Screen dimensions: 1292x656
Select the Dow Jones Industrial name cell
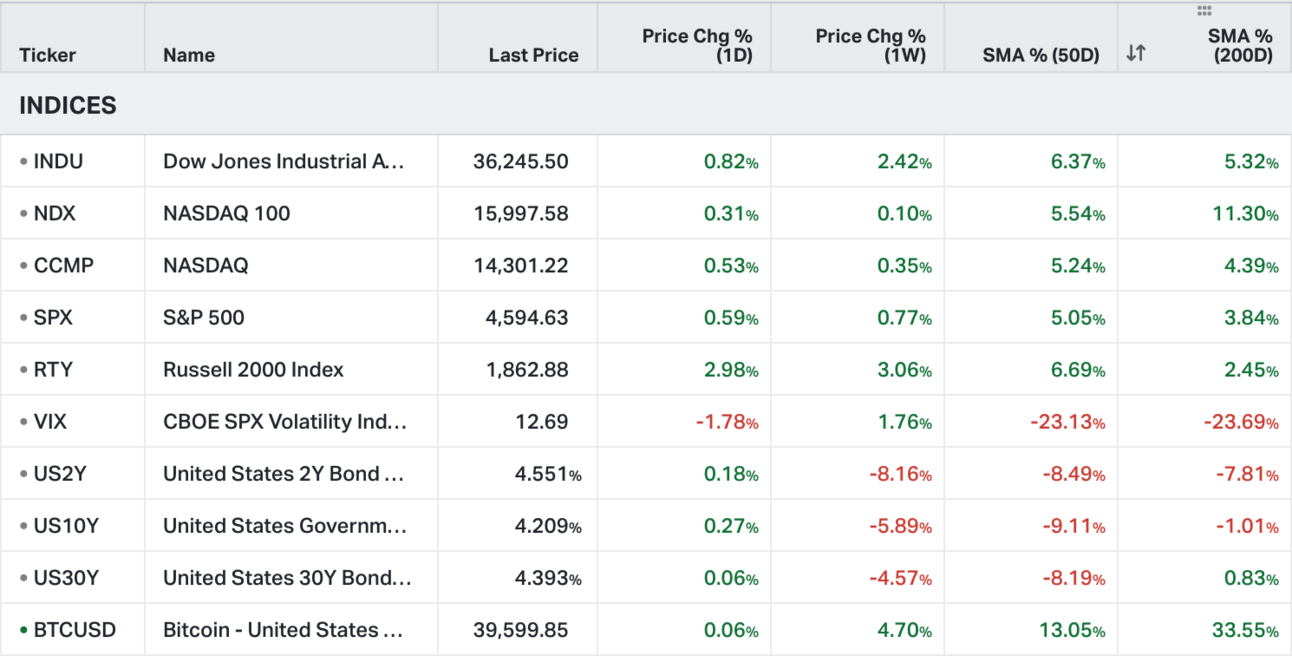(291, 161)
